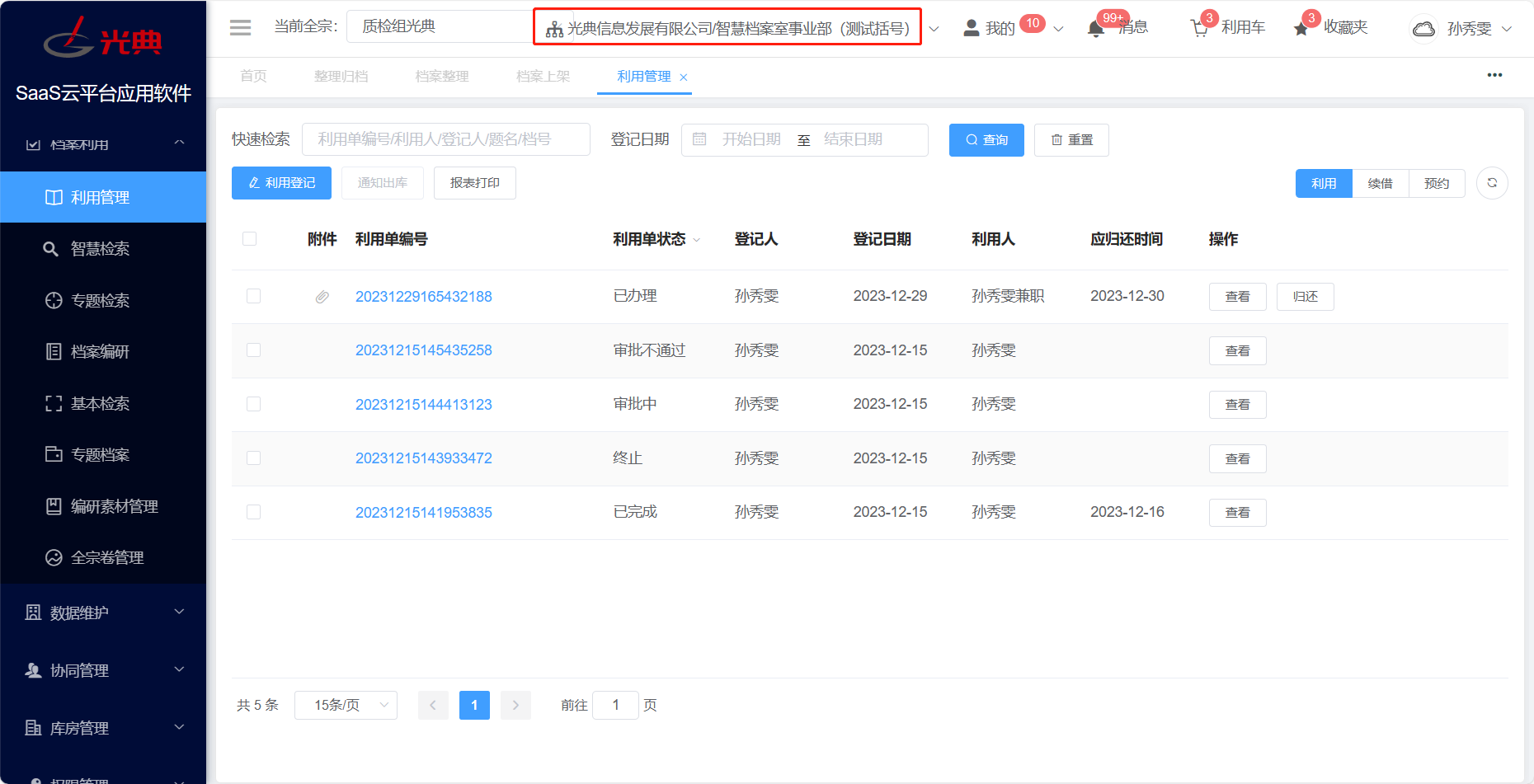Open the 利用单状态 column filter
The height and width of the screenshot is (784, 1534).
(x=697, y=240)
